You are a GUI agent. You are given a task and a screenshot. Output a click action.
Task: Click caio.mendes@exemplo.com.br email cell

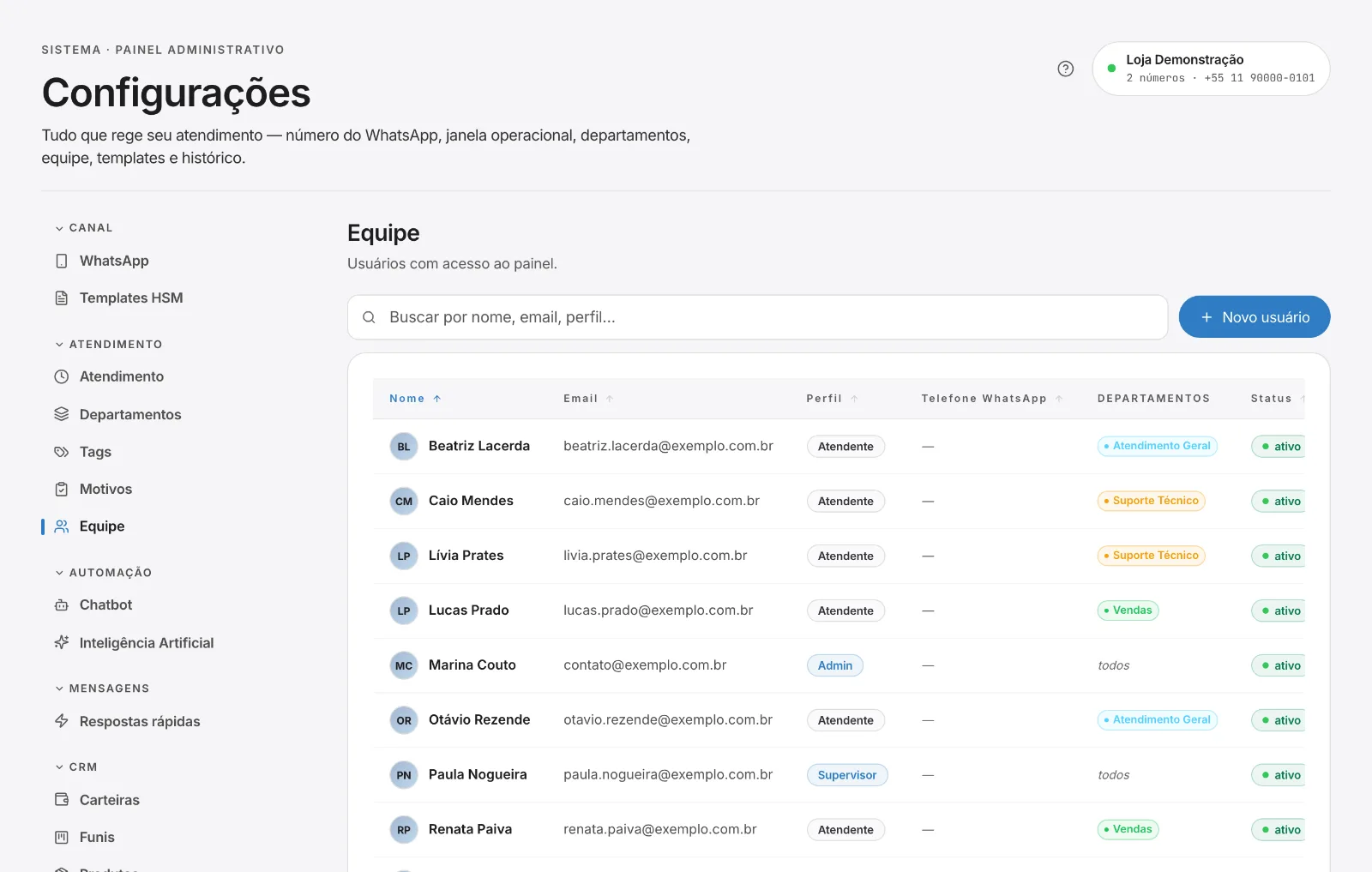pos(661,501)
